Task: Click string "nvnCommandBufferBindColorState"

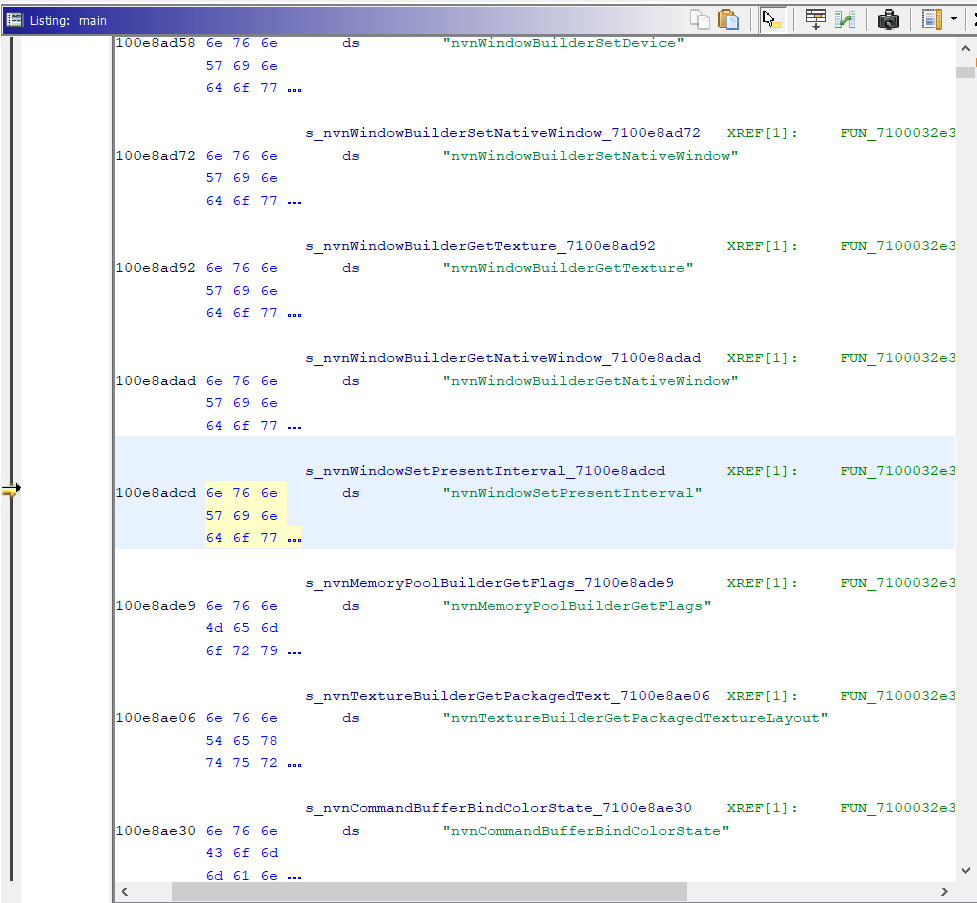Action: 586,831
